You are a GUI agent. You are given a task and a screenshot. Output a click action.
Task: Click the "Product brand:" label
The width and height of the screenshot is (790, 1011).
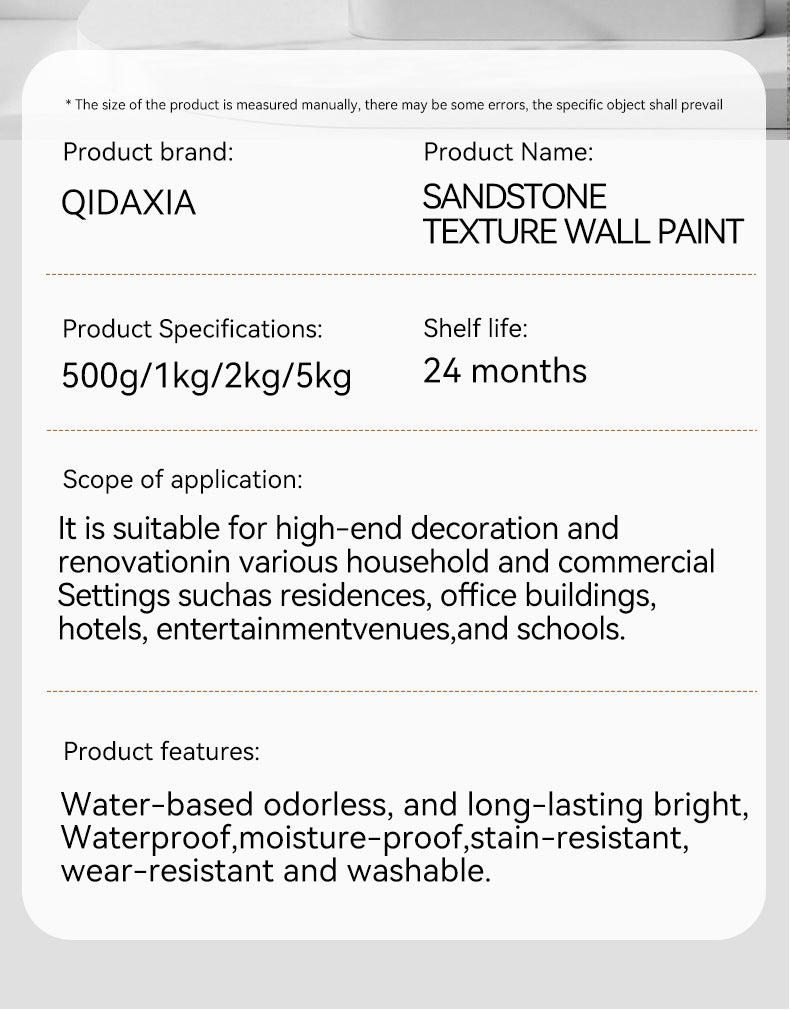pos(148,153)
